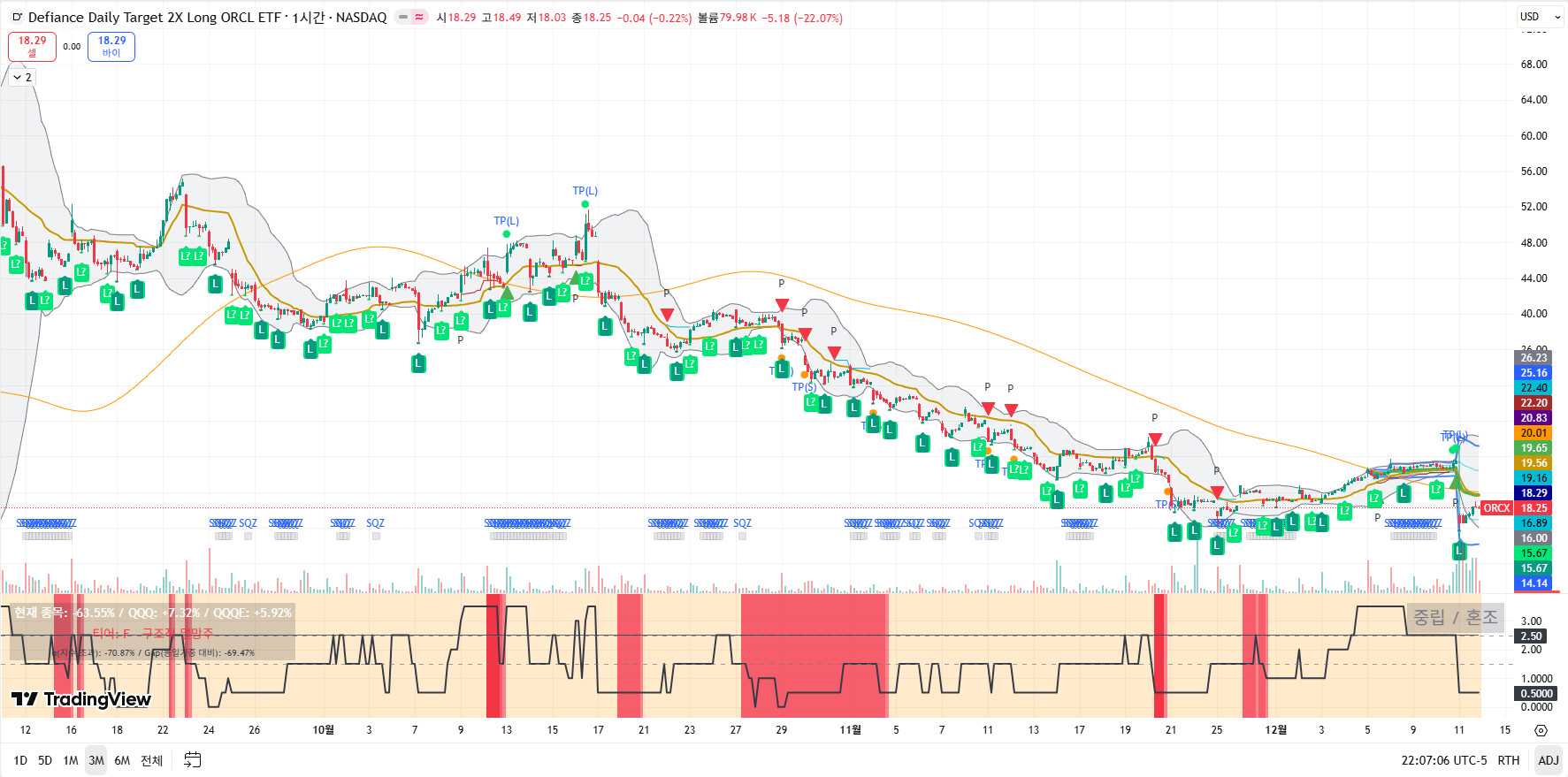Click the 11월 date axis label

click(850, 730)
